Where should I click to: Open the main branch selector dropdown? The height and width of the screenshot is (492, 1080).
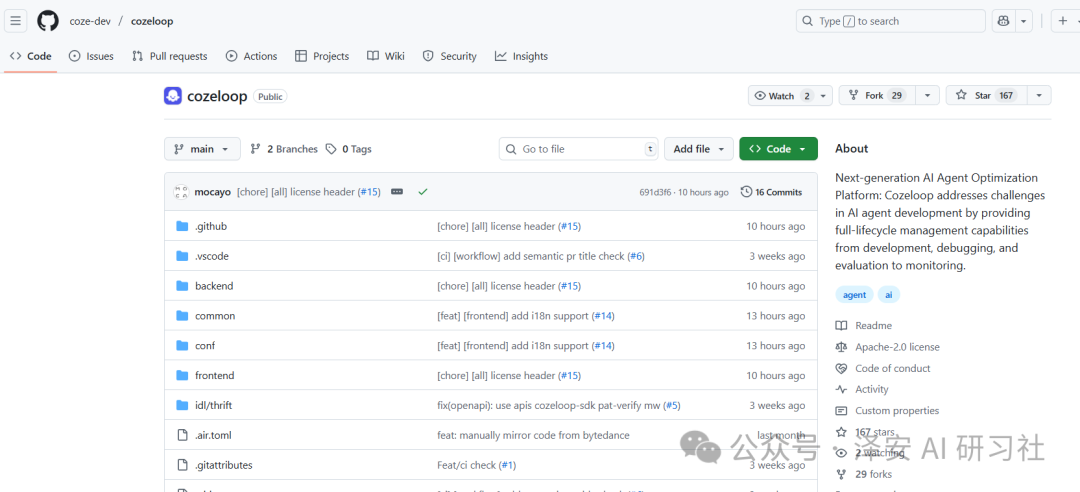(202, 149)
